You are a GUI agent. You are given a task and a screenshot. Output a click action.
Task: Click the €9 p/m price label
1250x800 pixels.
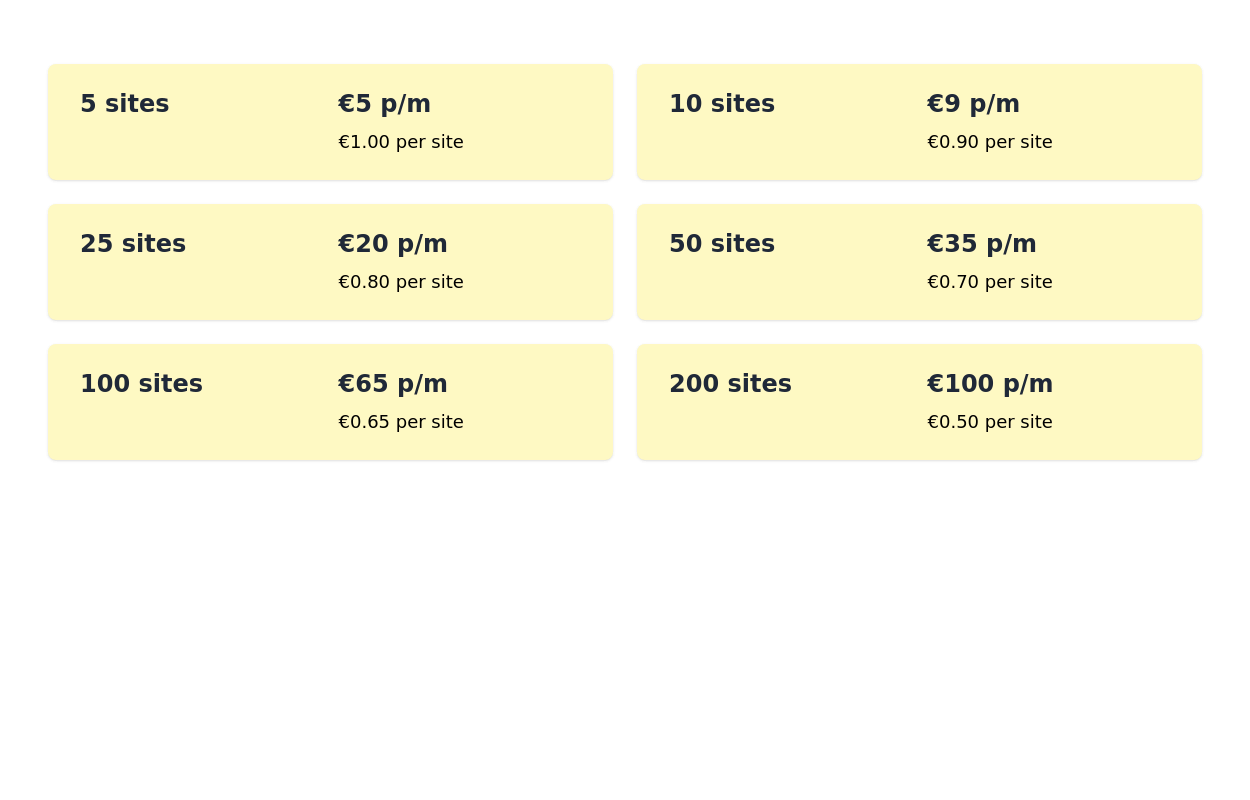(x=973, y=103)
